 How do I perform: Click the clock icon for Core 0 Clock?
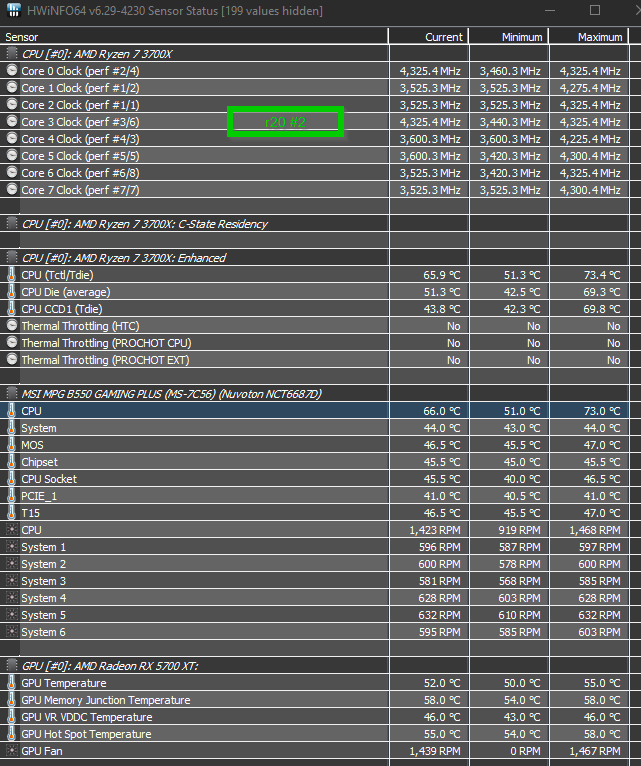[12, 70]
